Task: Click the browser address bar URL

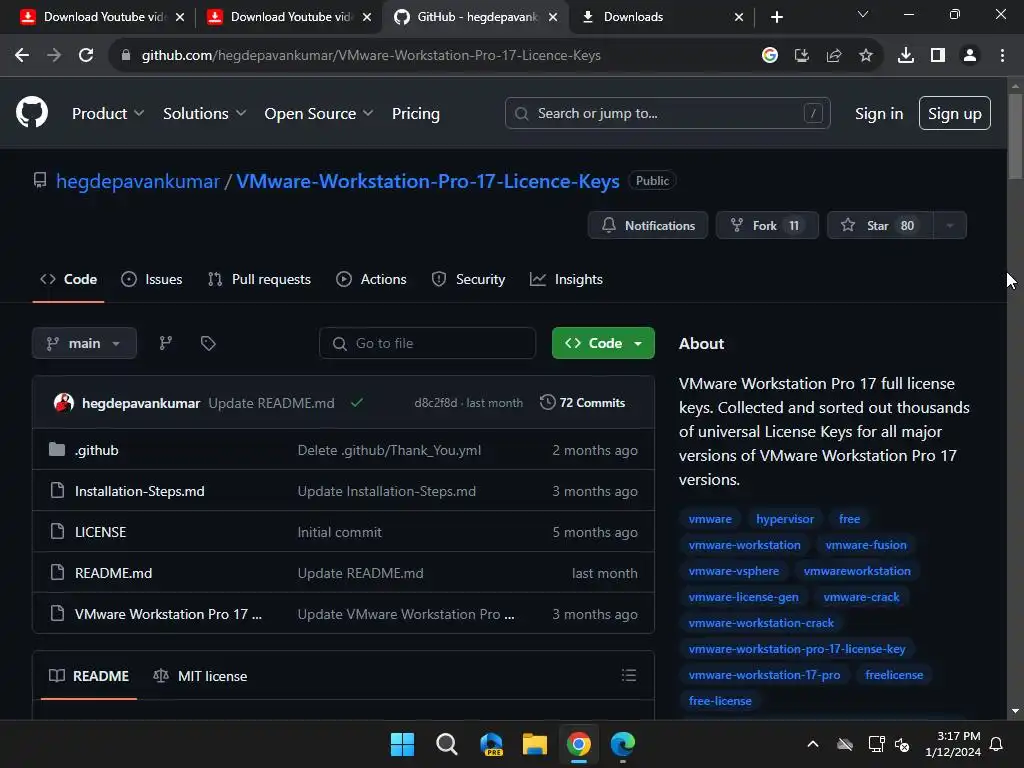Action: (x=371, y=56)
